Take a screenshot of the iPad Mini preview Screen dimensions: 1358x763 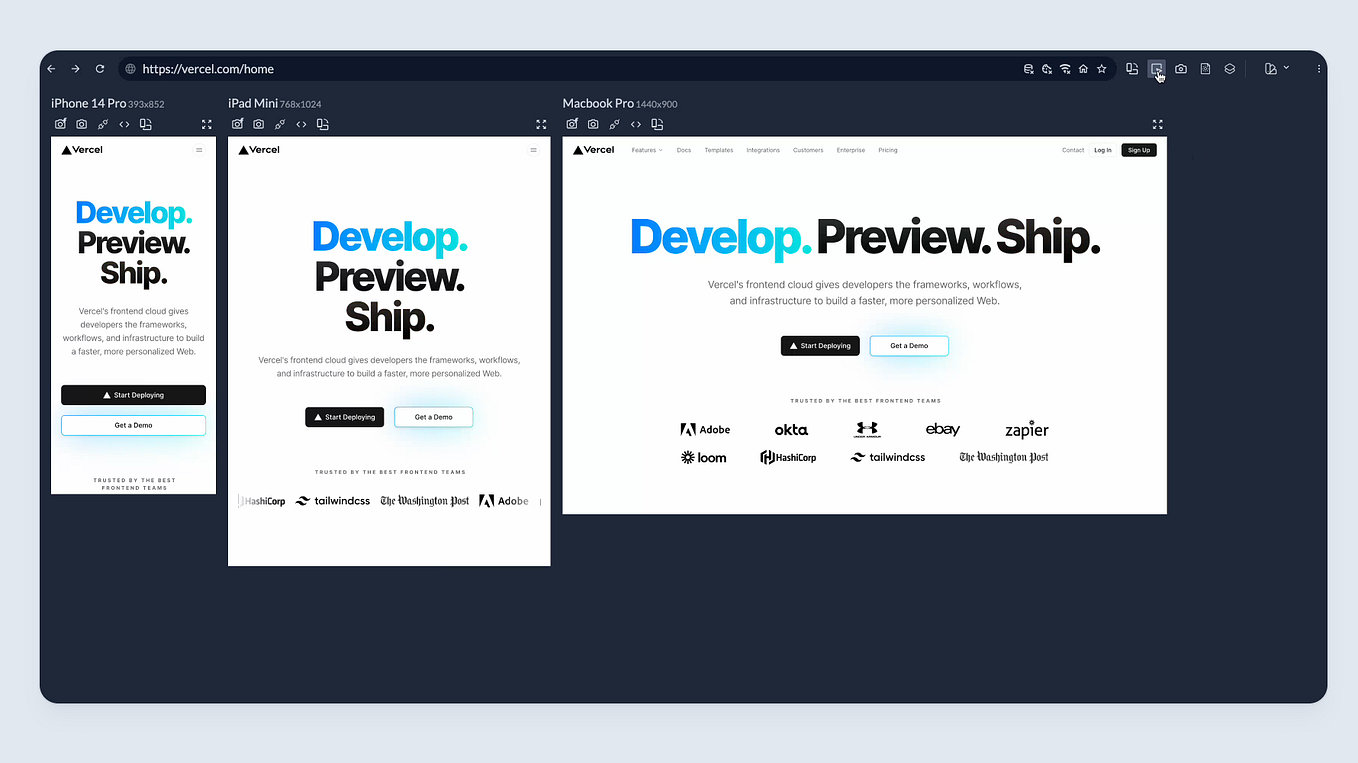(258, 123)
